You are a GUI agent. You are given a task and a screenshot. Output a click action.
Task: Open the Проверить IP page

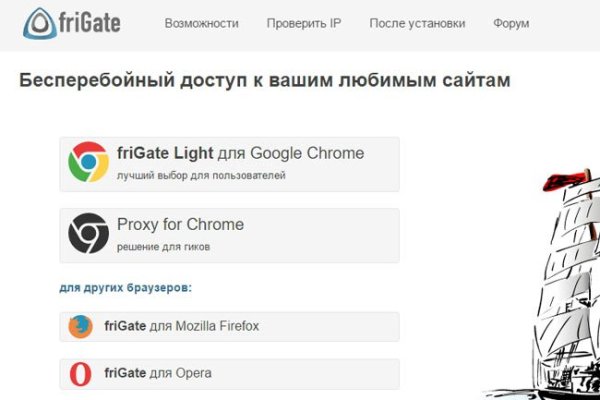pos(303,23)
